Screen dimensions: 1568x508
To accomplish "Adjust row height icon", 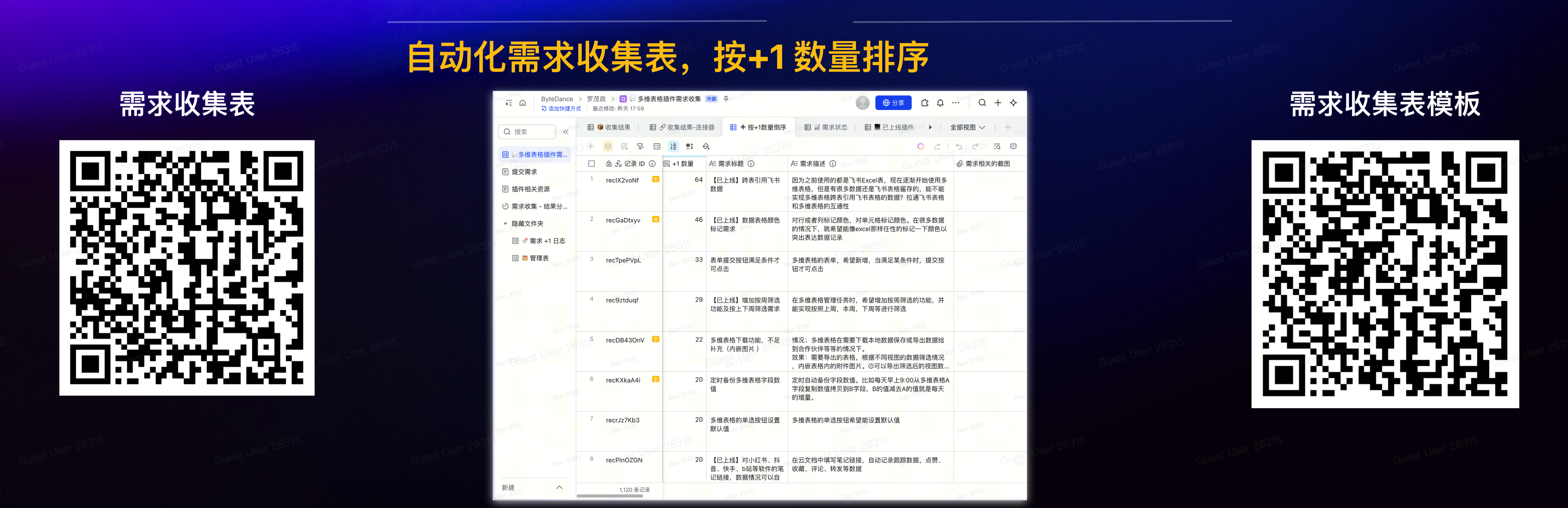I will click(x=690, y=146).
